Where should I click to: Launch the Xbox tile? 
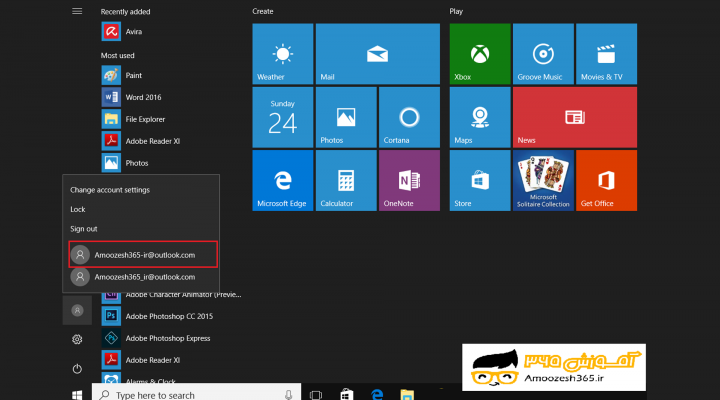(480, 54)
